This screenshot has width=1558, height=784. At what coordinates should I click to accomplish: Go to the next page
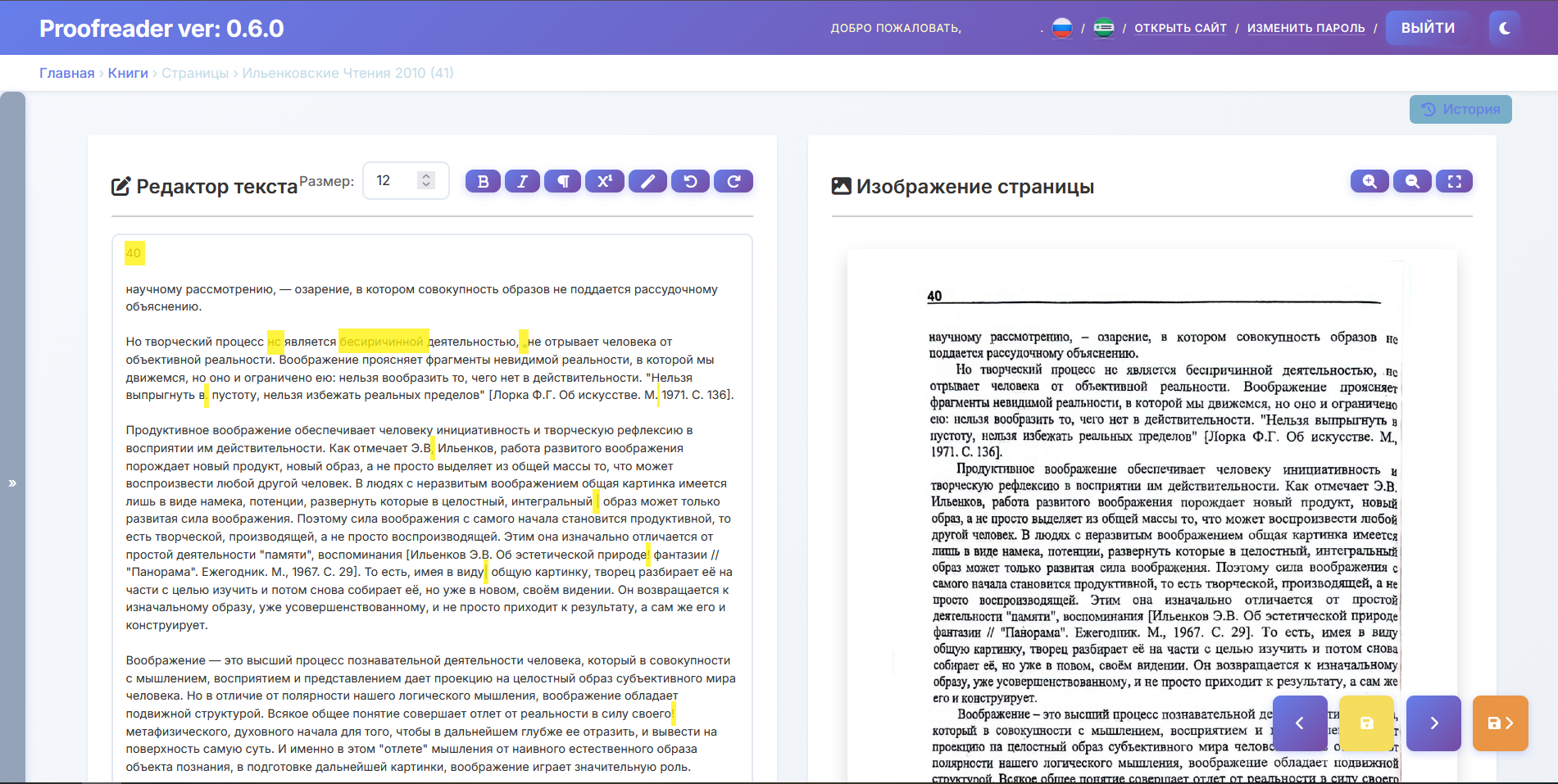(x=1433, y=723)
